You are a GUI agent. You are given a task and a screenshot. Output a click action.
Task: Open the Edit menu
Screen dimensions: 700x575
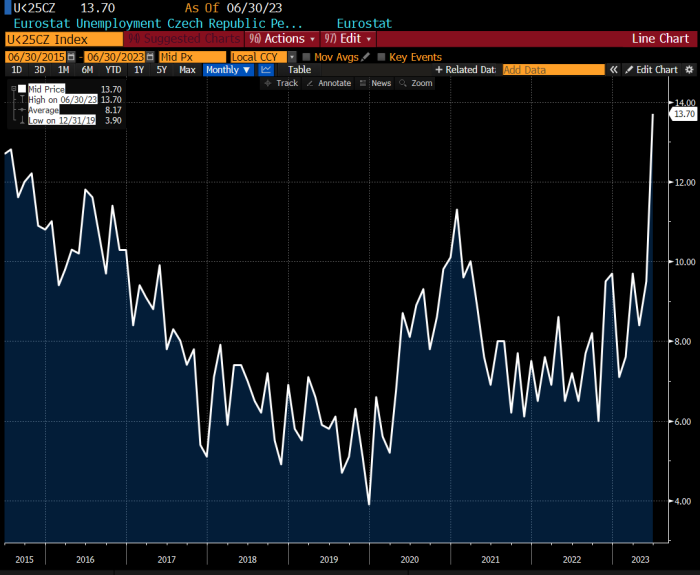point(348,39)
